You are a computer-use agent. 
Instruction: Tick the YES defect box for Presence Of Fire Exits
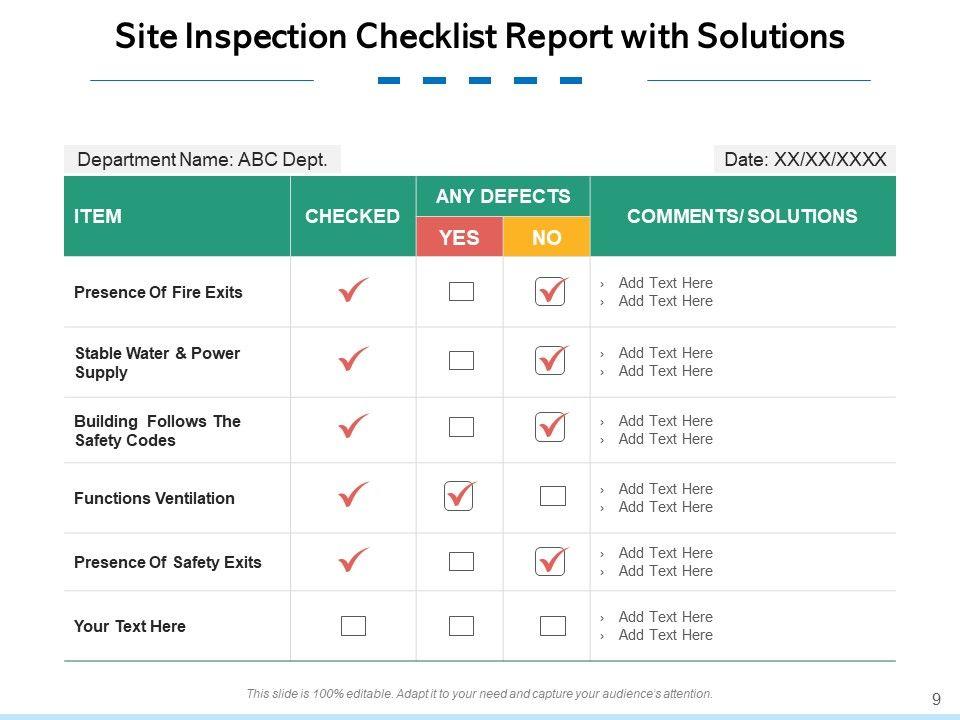tap(461, 292)
